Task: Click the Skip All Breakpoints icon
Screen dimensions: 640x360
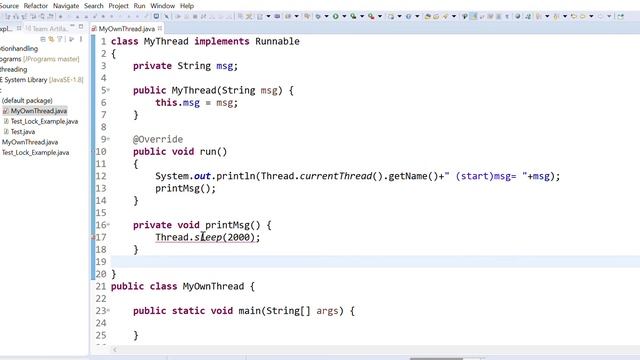Action: tap(167, 16)
